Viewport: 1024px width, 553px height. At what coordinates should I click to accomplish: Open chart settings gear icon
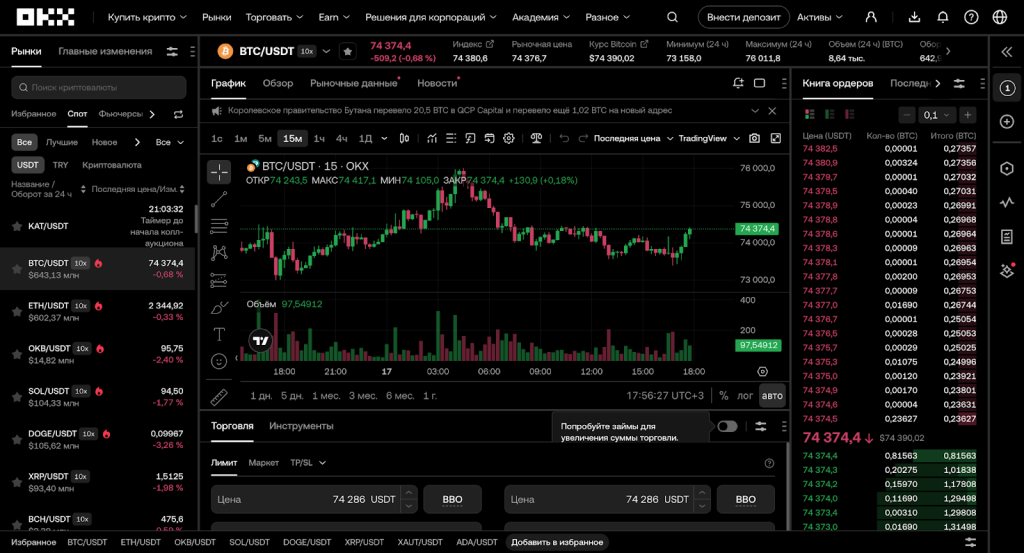tap(509, 138)
